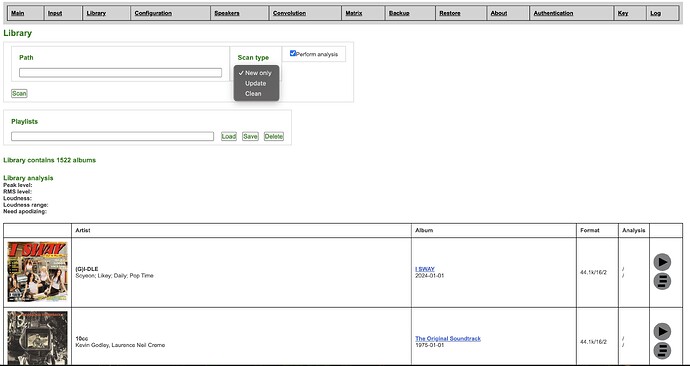
Task: Click the (G)I-DLE artist name
Action: coord(87,269)
